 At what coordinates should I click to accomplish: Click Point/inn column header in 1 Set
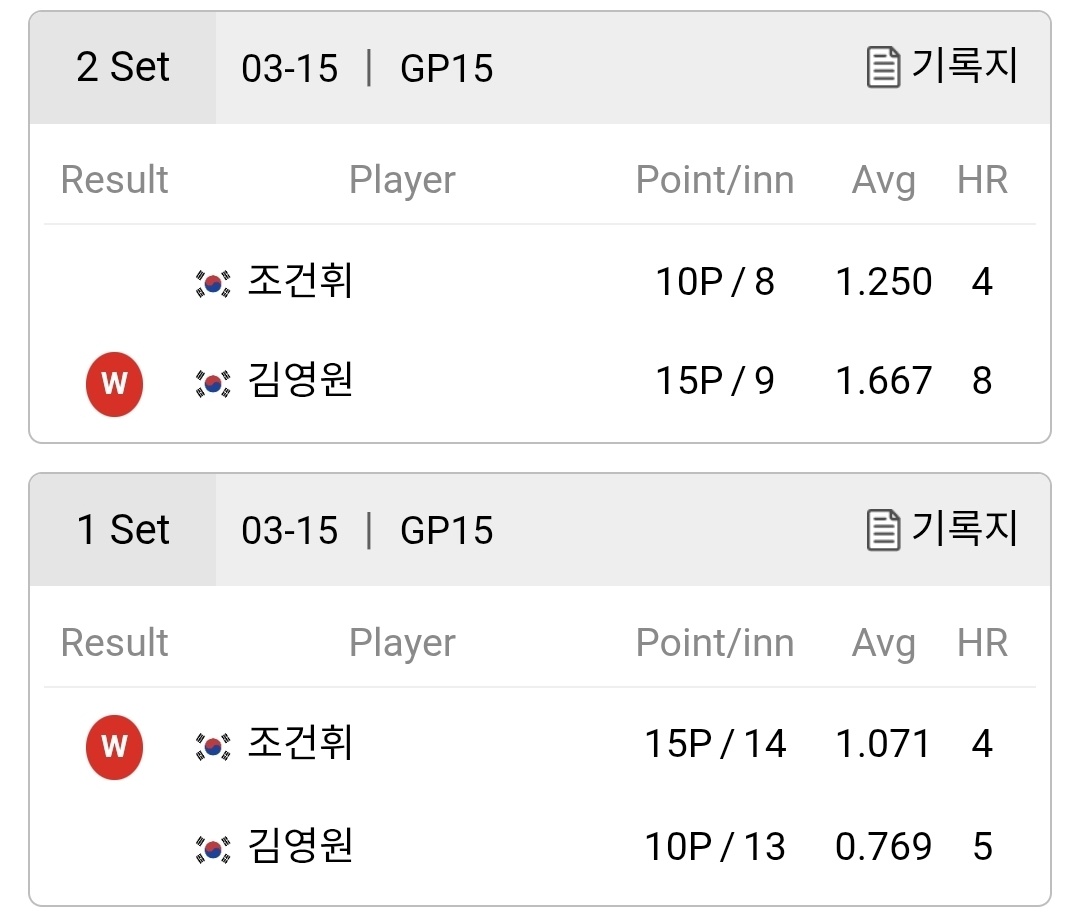pyautogui.click(x=715, y=643)
